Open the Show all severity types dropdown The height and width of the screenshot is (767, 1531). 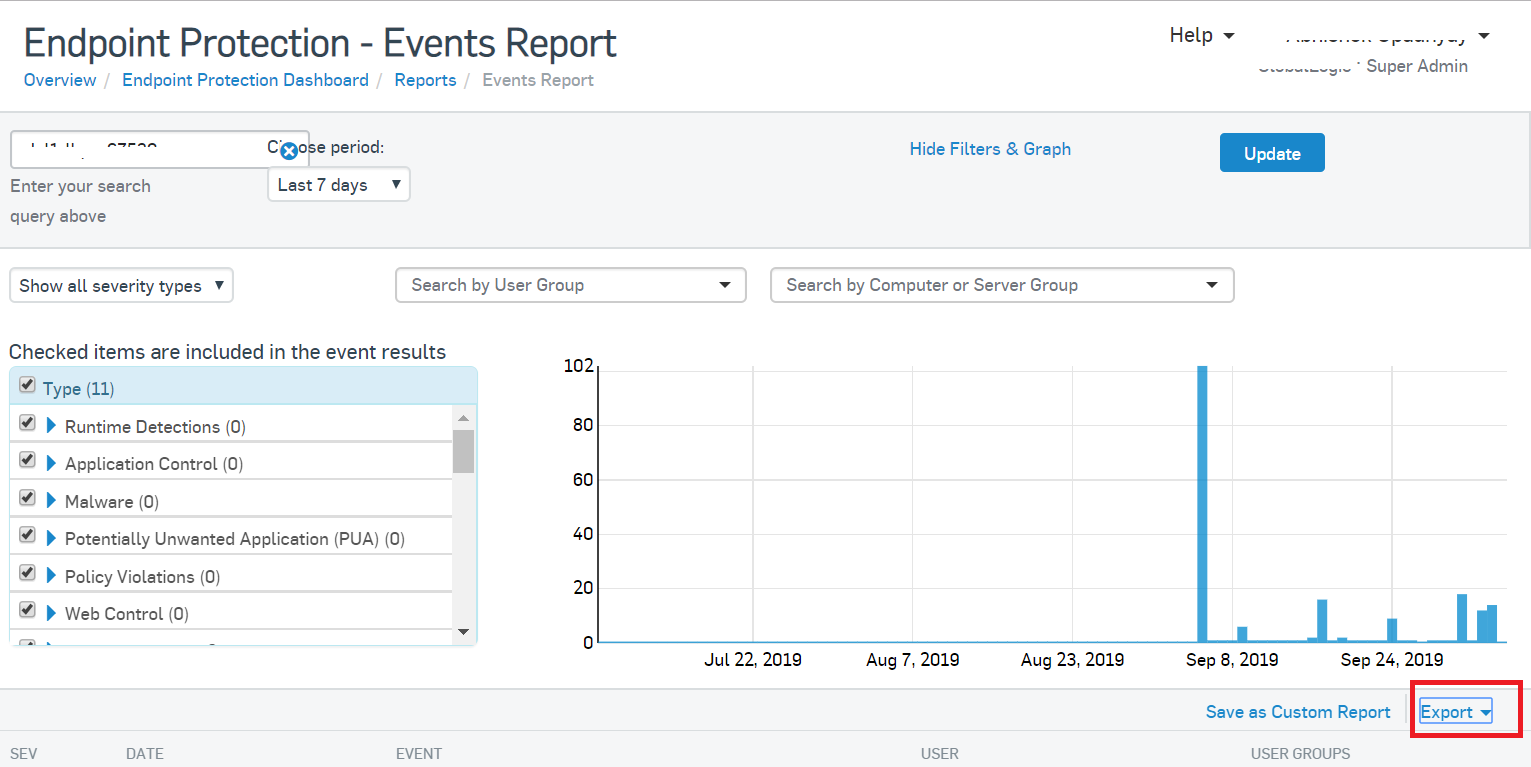pyautogui.click(x=121, y=286)
